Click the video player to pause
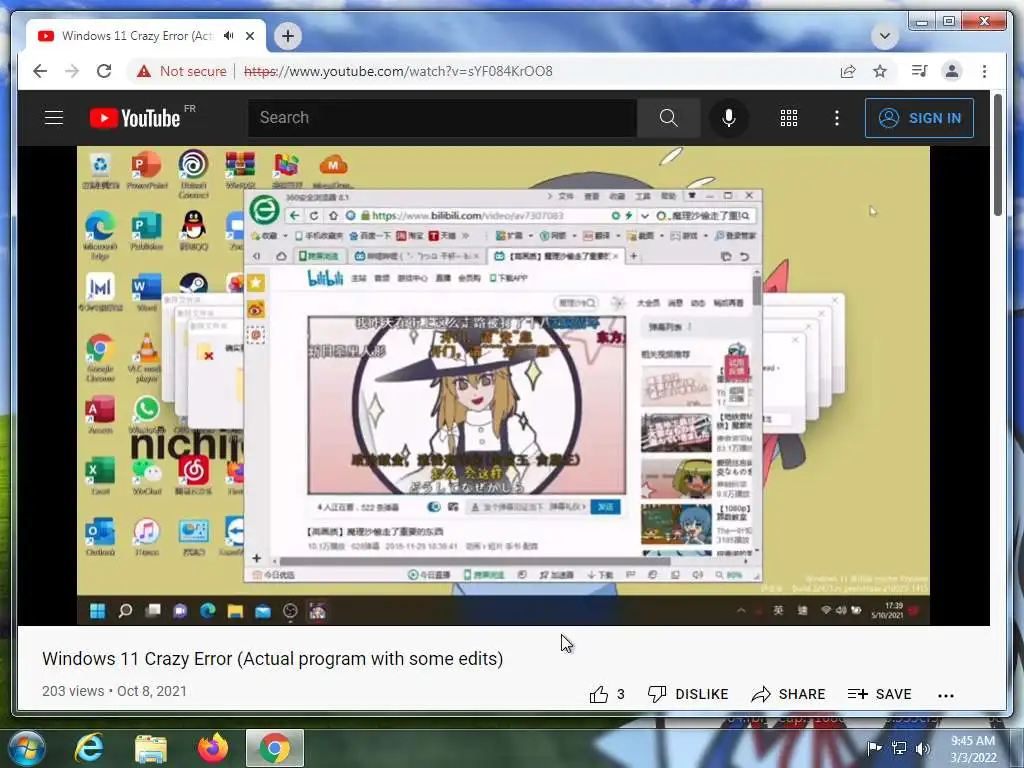 [504, 385]
